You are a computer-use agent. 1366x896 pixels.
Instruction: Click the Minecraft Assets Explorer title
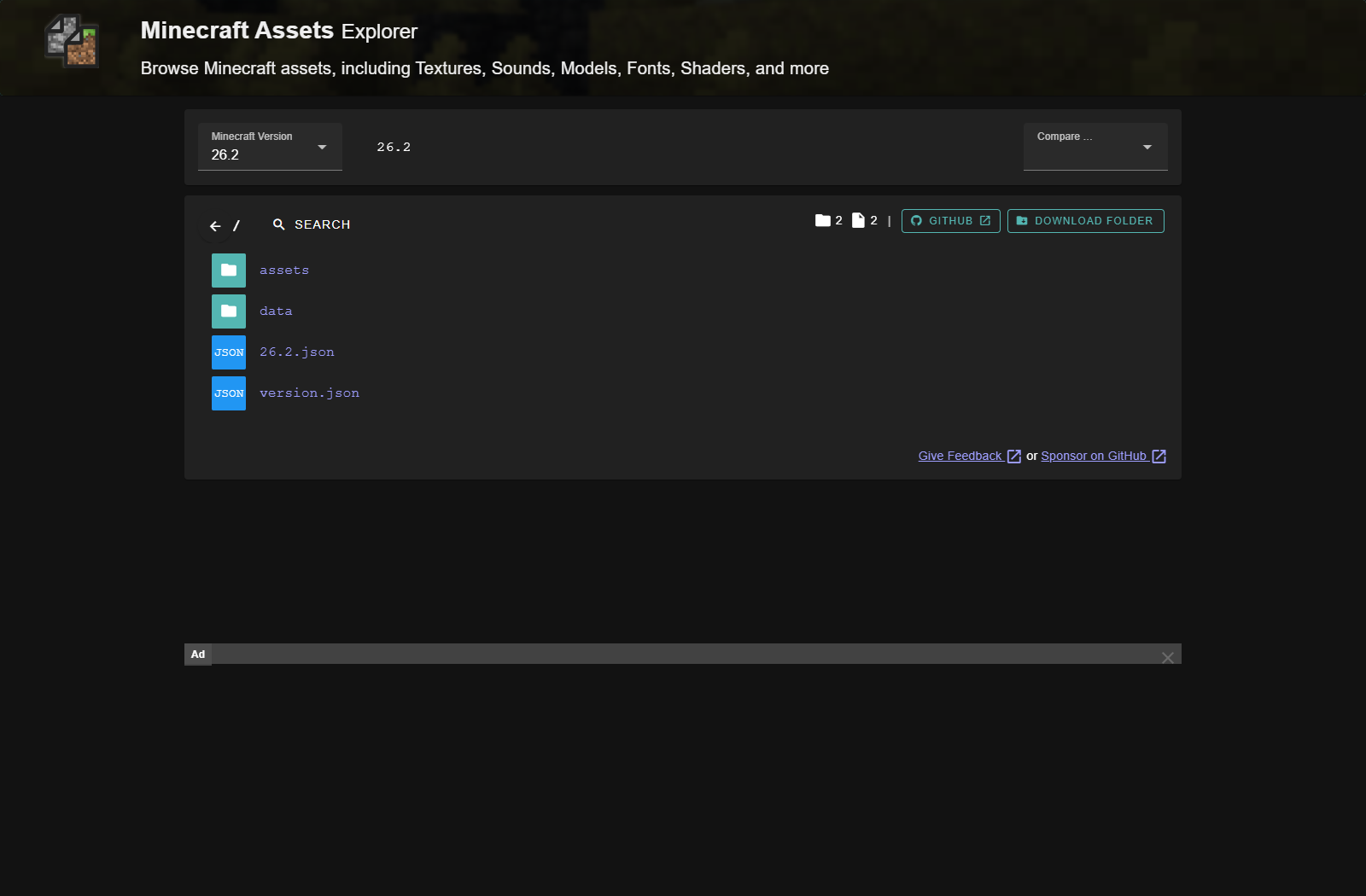(279, 31)
